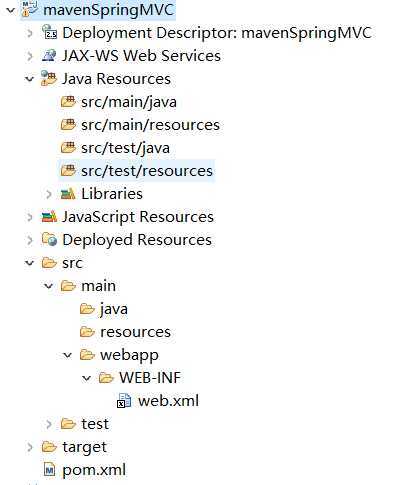Viewport: 415px width, 485px height.
Task: Click the JAX-WS Web Services icon
Action: click(49, 55)
